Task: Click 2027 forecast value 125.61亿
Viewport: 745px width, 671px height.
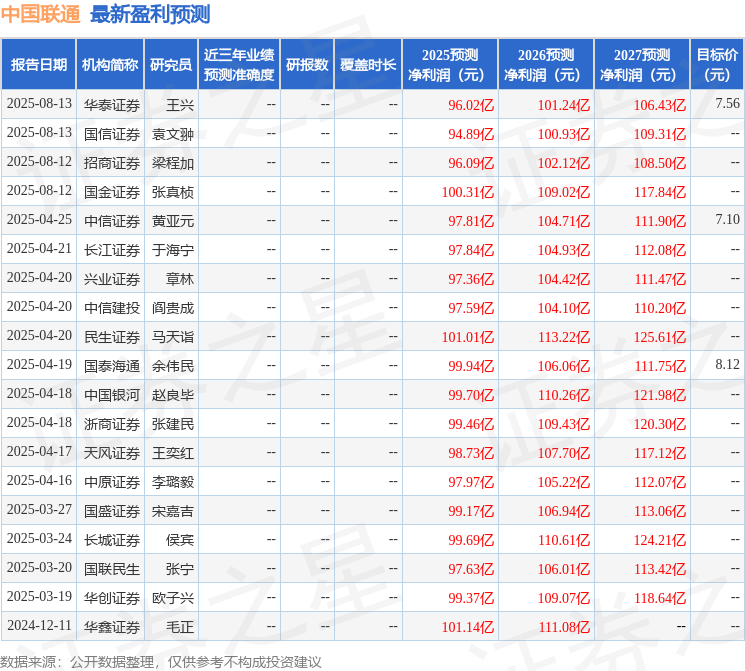Action: 659,337
